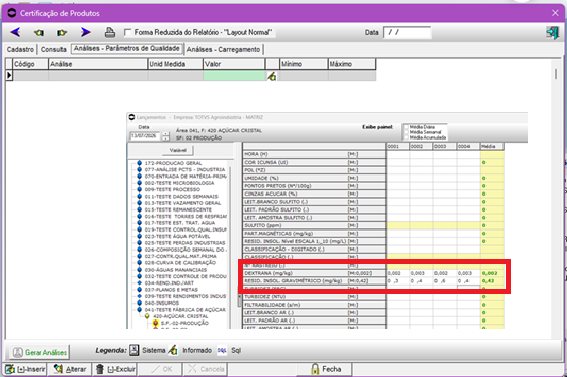Click the Gerar Análises button
Image resolution: width=567 pixels, height=377 pixels.
39,352
